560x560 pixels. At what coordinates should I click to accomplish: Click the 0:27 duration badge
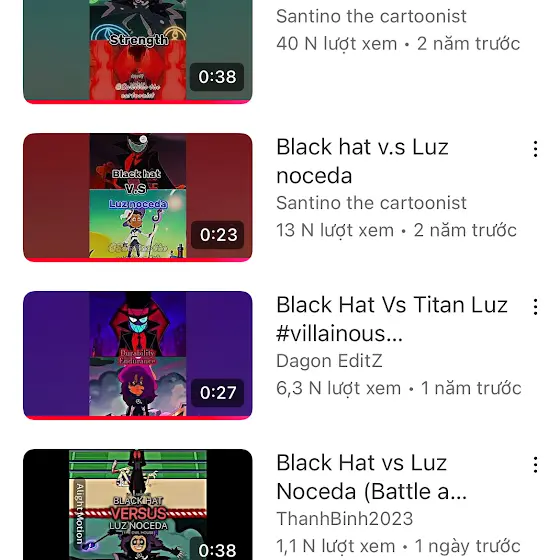click(218, 392)
